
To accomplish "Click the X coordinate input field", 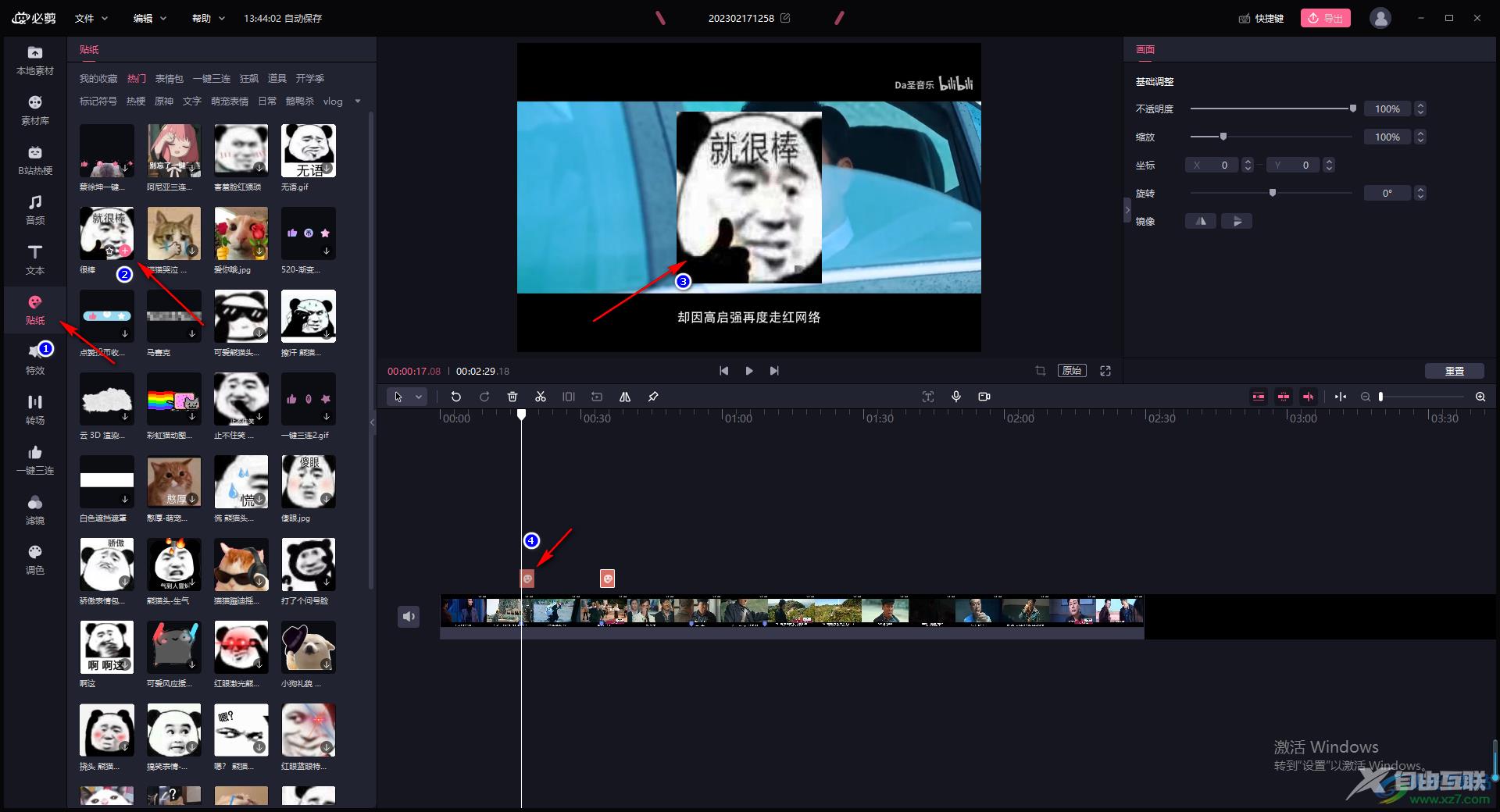I will (1212, 165).
